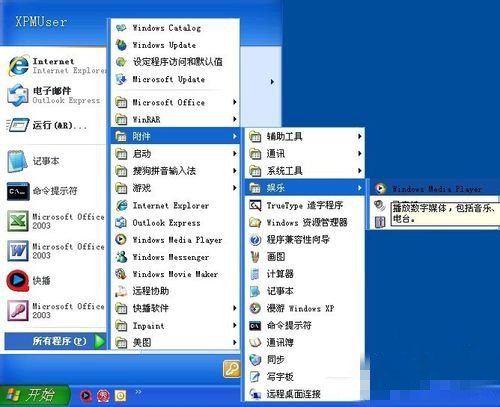Click the red round quick launch icon
The height and width of the screenshot is (407, 500).
coord(103,396)
